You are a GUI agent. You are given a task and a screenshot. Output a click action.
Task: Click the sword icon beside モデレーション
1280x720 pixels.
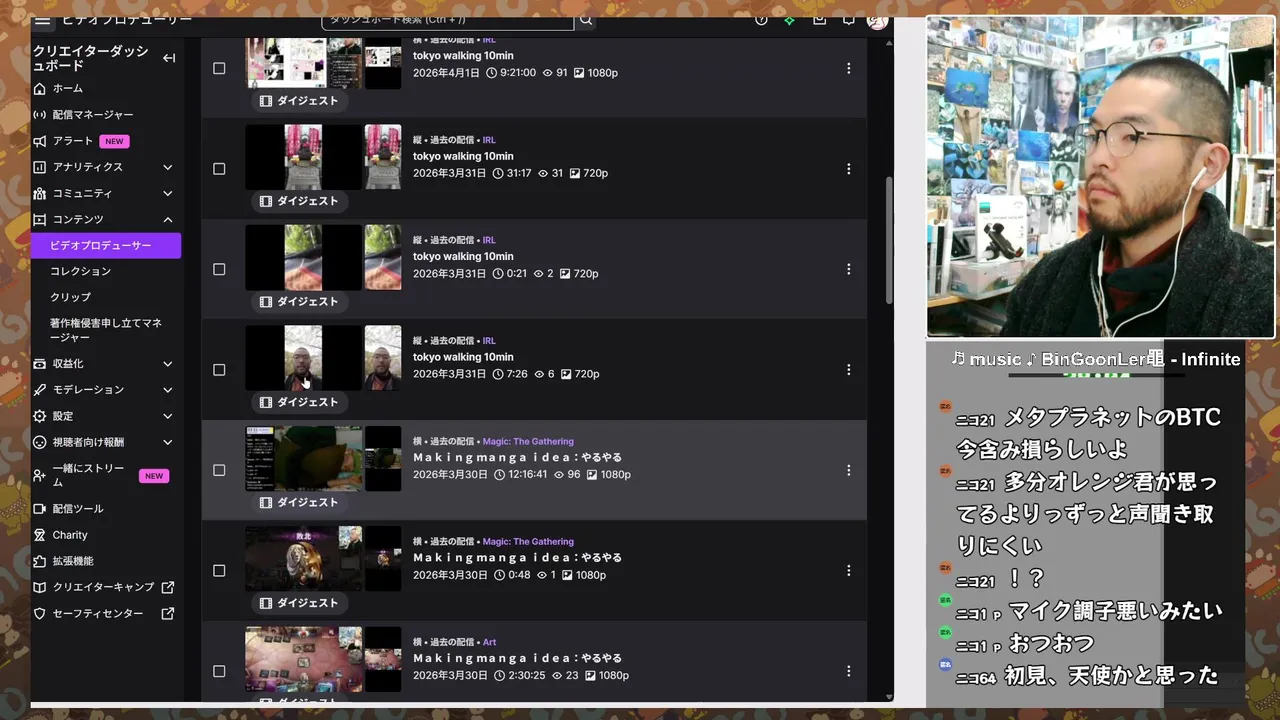click(40, 390)
